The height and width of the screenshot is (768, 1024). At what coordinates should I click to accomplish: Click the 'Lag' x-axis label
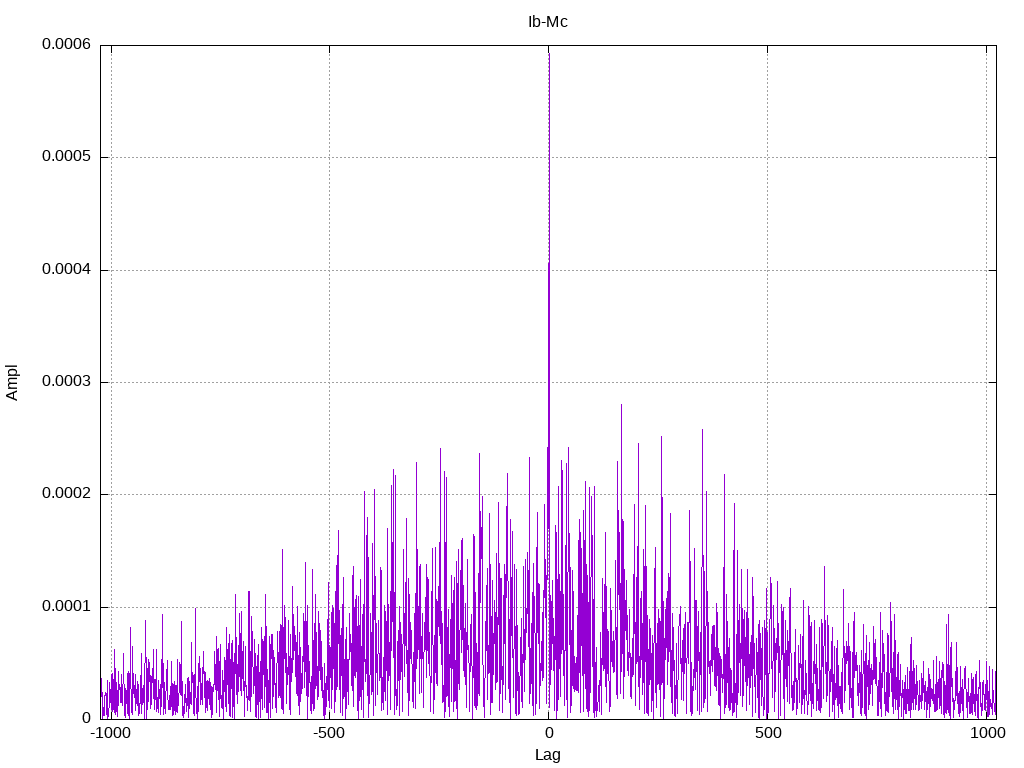coord(547,755)
